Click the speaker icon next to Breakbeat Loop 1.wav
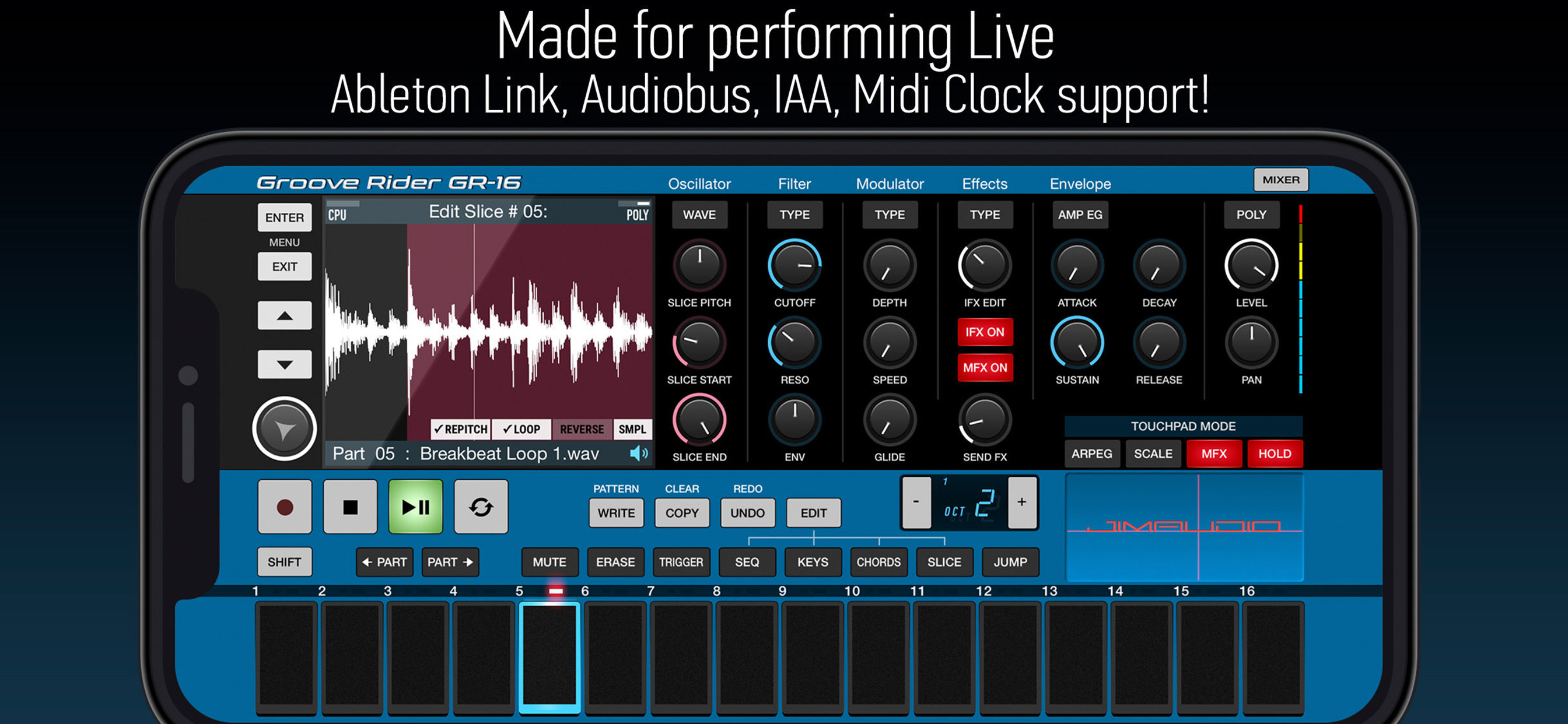The width and height of the screenshot is (1568, 724). click(639, 454)
